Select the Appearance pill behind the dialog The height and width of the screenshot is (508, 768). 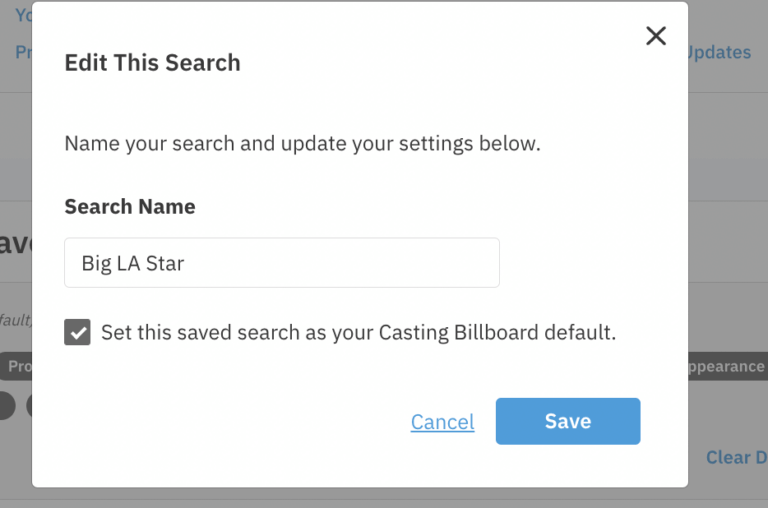pos(728,366)
